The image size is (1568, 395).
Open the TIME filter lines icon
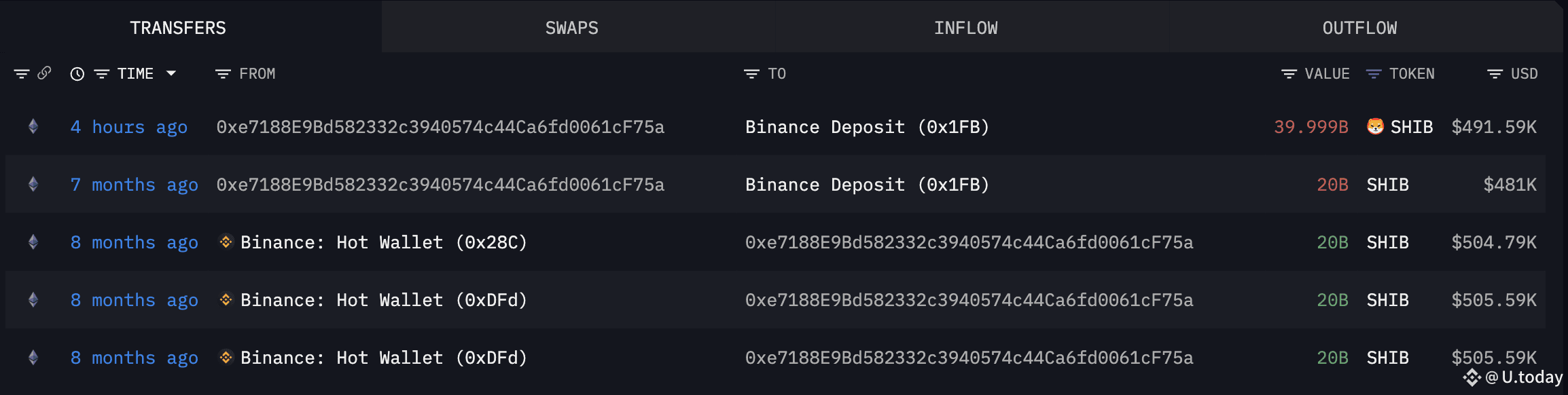pos(102,74)
